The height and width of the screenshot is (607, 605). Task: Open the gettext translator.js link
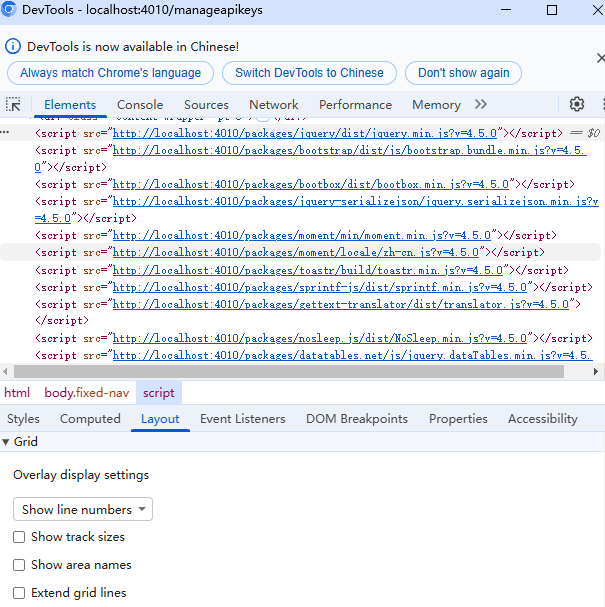click(x=341, y=305)
